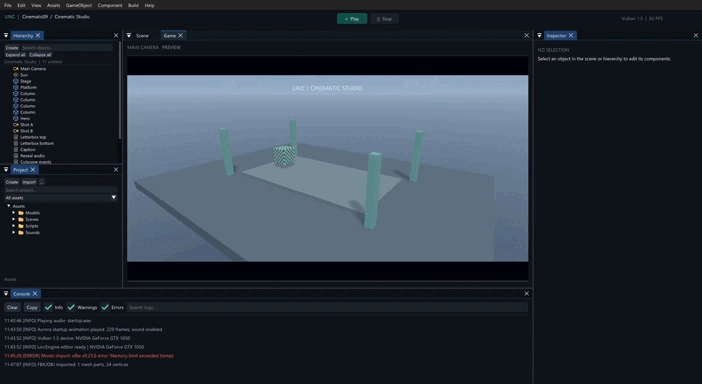Disable the Warnings log filter

(71, 307)
